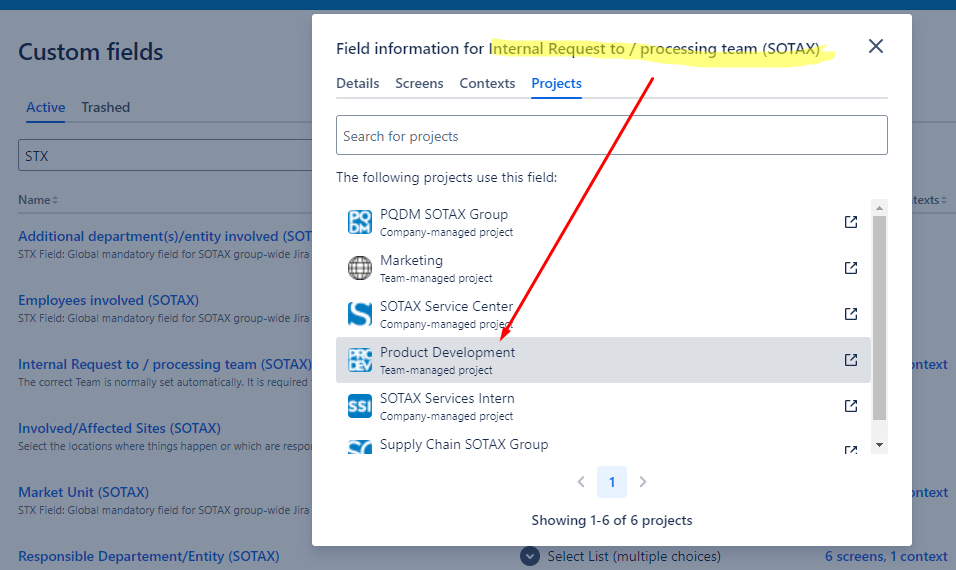The height and width of the screenshot is (570, 956).
Task: Open Marketing project external link icon
Action: (851, 268)
